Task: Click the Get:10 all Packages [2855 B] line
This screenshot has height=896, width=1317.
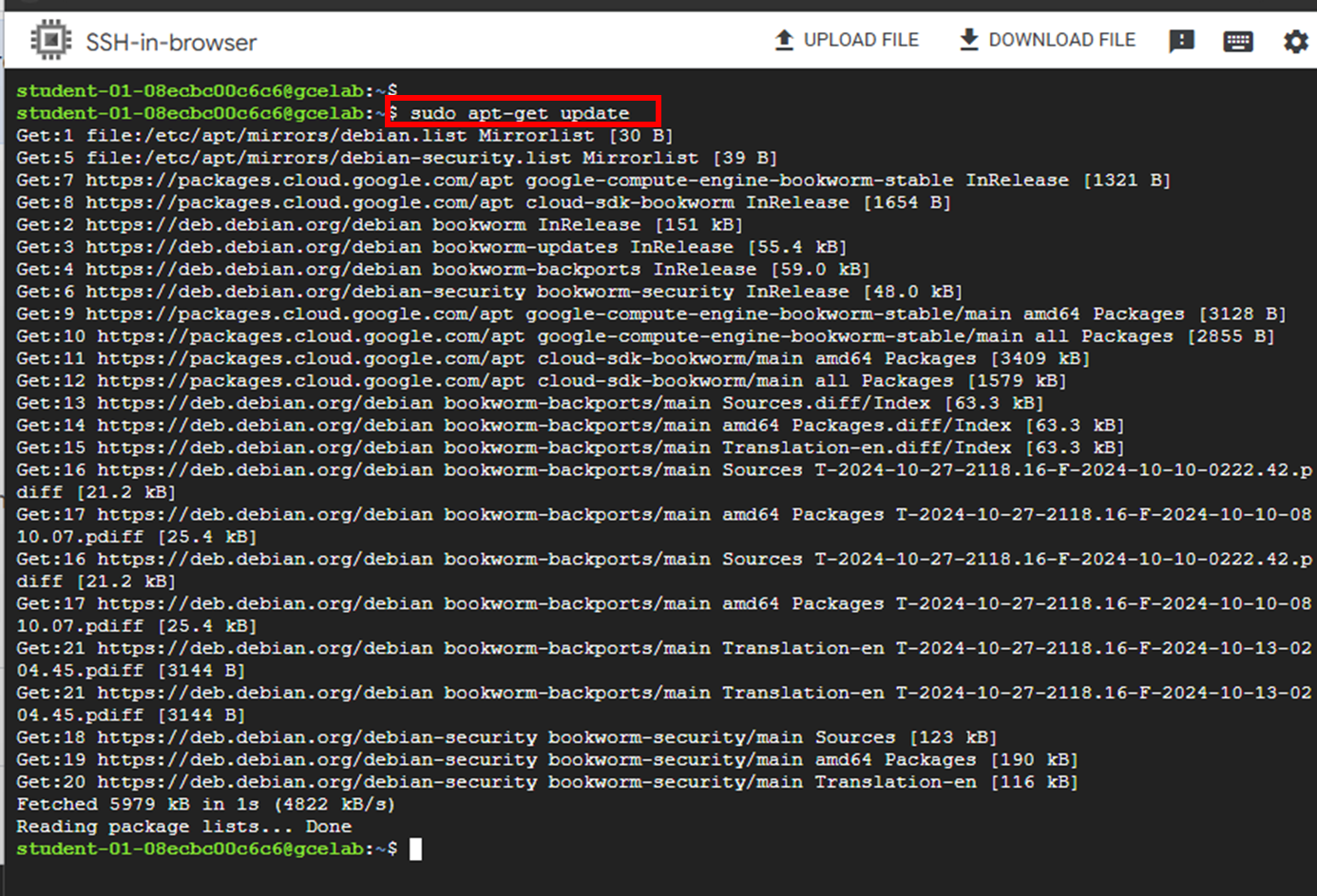Action: tap(645, 336)
